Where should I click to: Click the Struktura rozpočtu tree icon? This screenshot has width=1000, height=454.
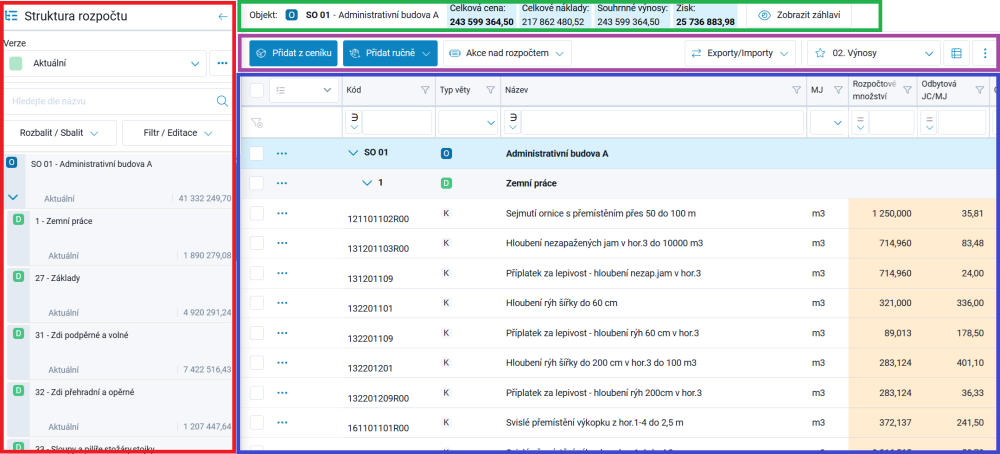click(x=11, y=17)
